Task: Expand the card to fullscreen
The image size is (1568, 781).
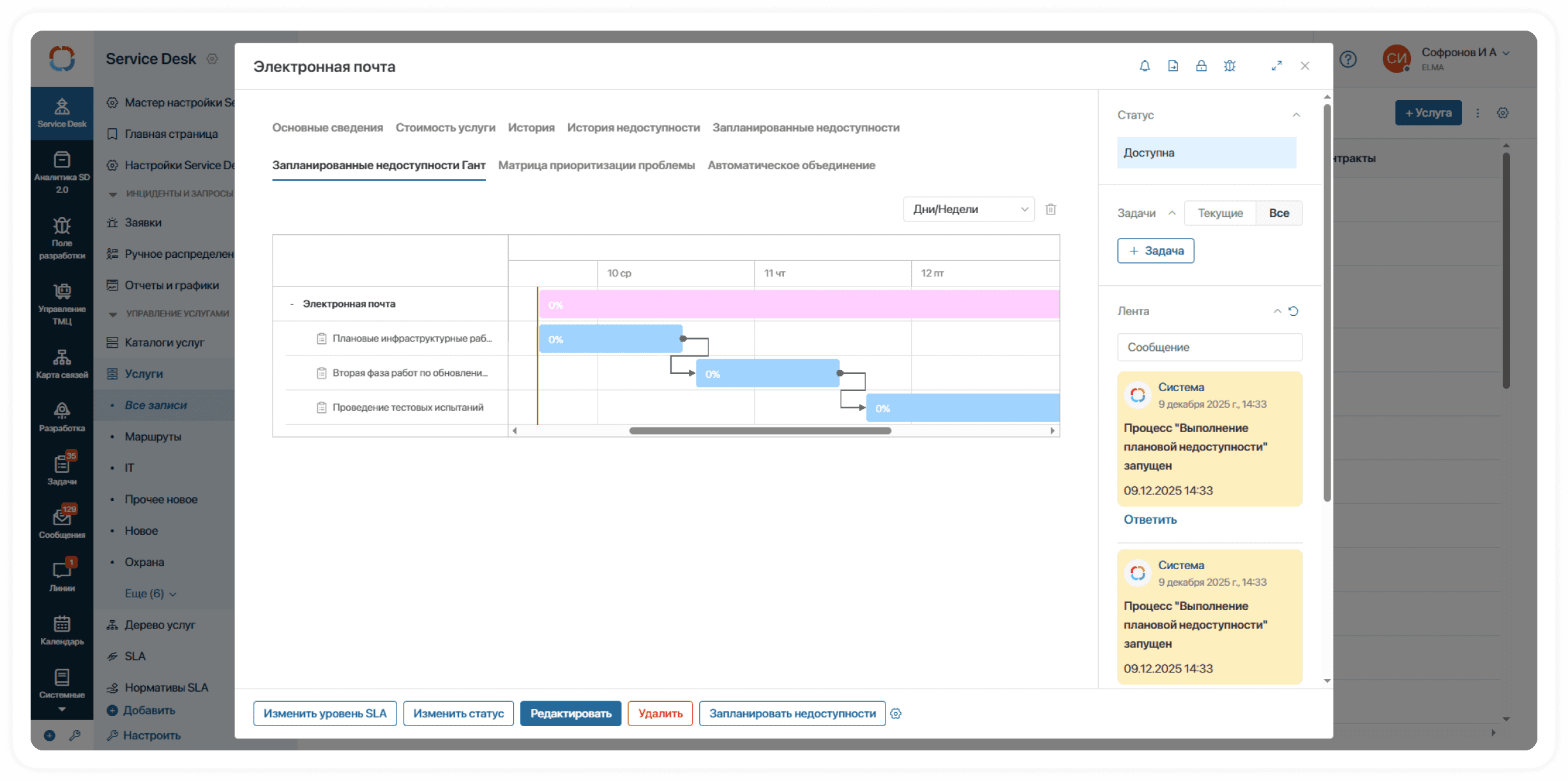Action: pos(1276,66)
